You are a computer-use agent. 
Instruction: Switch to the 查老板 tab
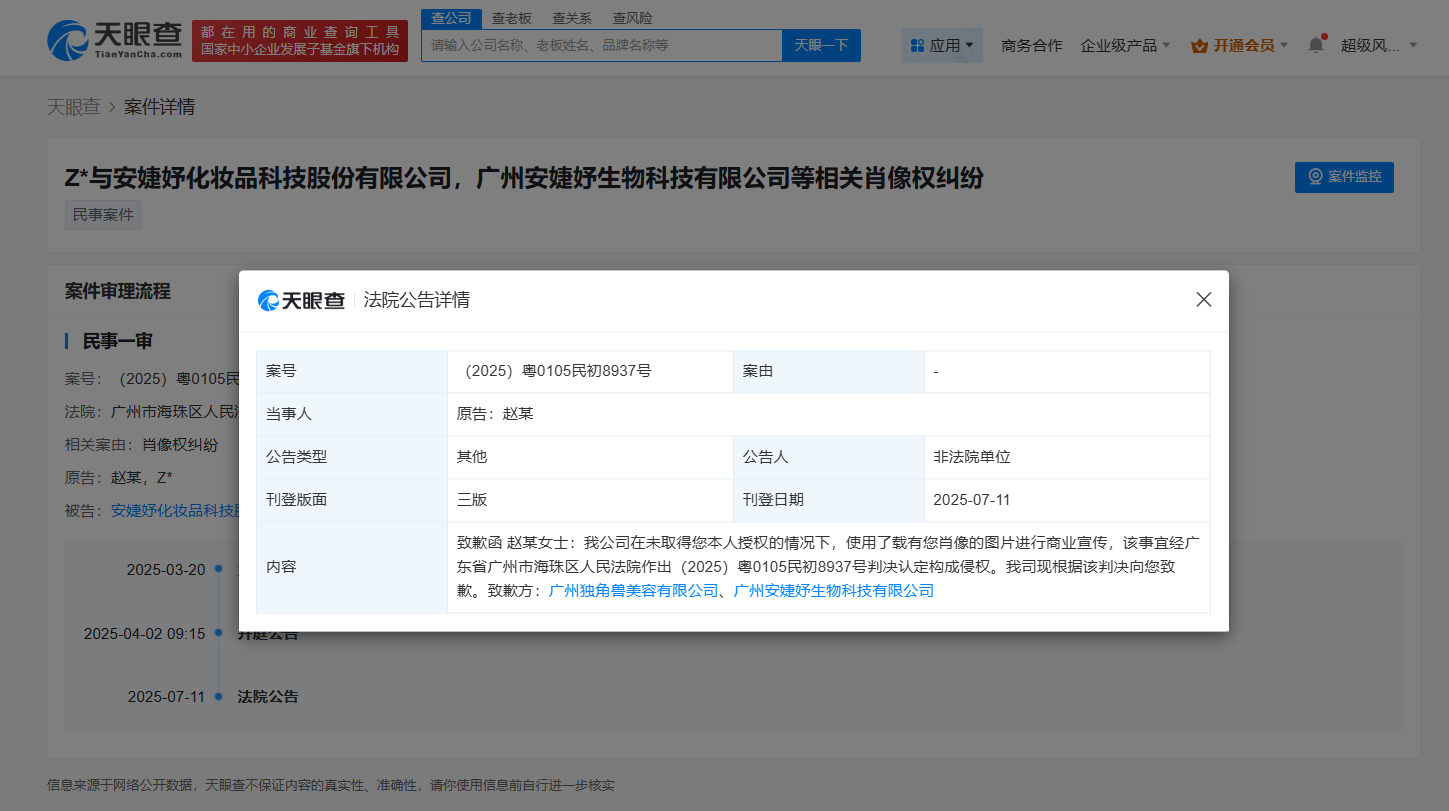coord(512,18)
